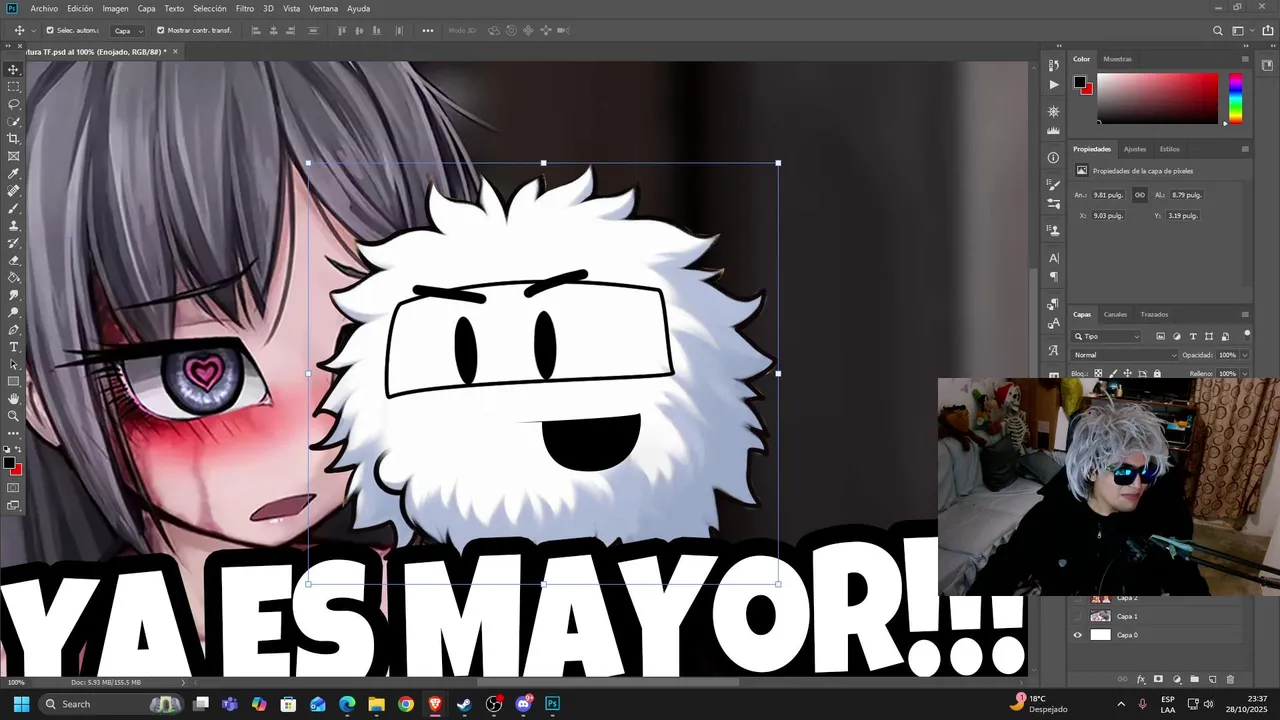Select the Hand tool
1280x720 pixels.
coord(13,399)
